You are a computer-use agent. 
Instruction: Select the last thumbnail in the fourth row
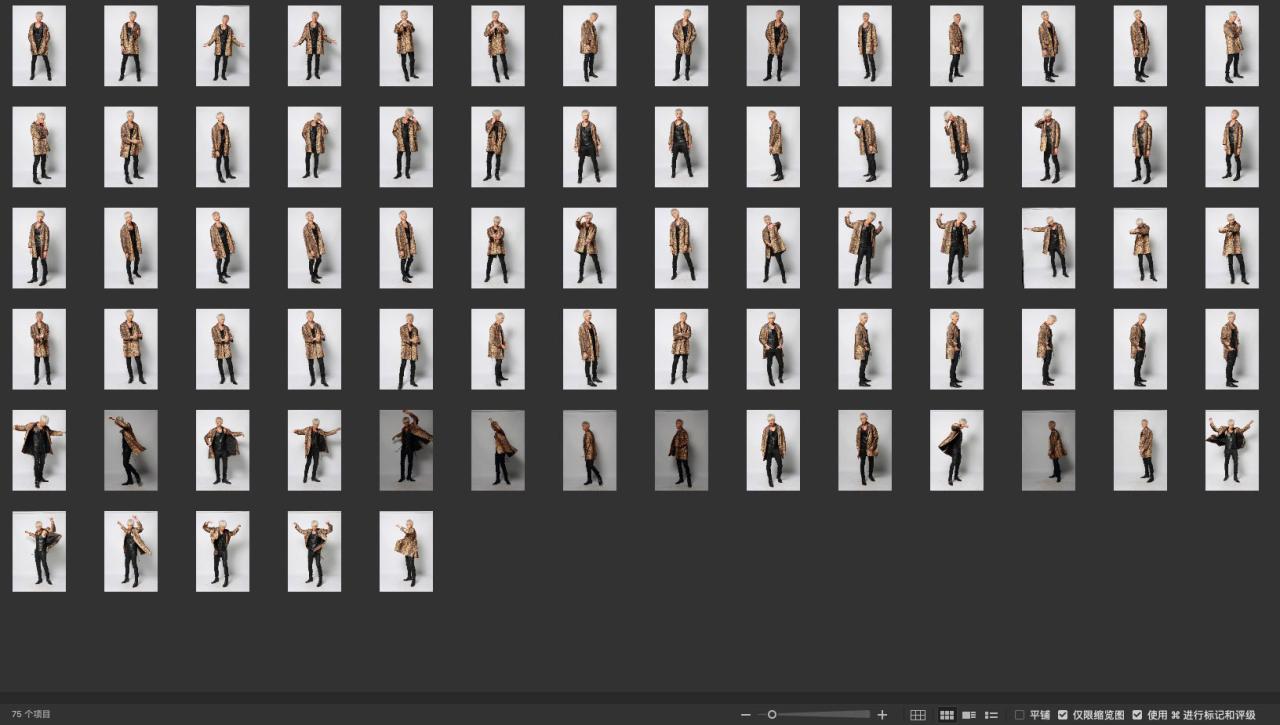point(1231,349)
